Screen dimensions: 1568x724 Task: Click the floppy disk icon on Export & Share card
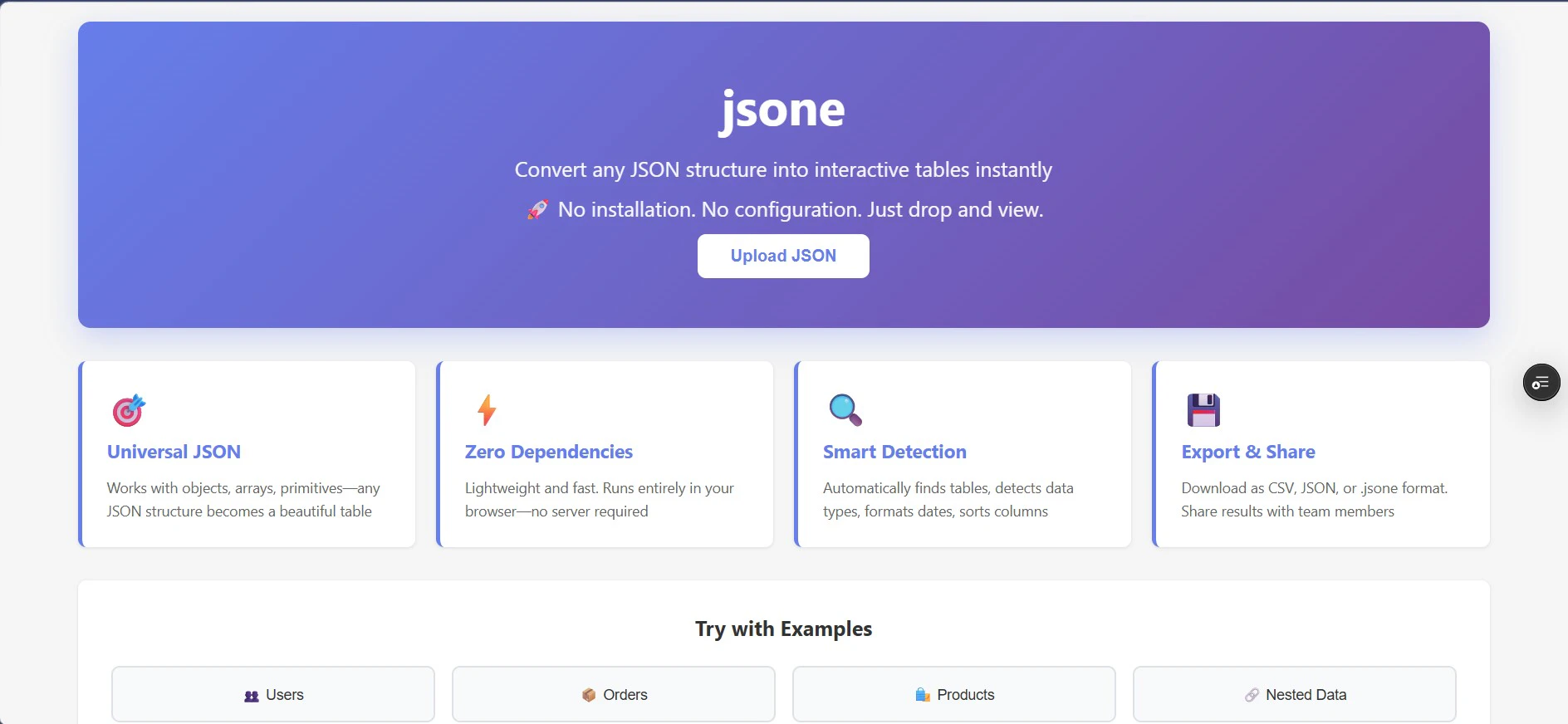[x=1202, y=409]
